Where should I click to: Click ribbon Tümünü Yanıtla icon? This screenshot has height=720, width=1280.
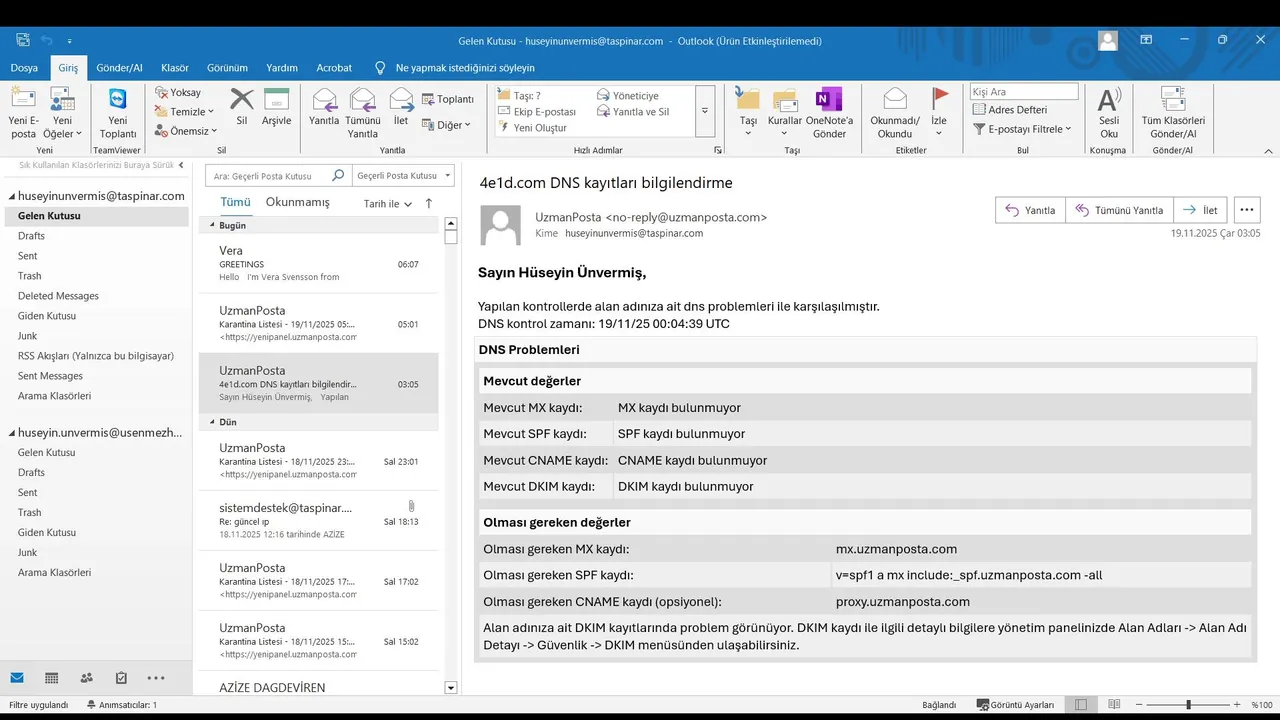coord(363,113)
